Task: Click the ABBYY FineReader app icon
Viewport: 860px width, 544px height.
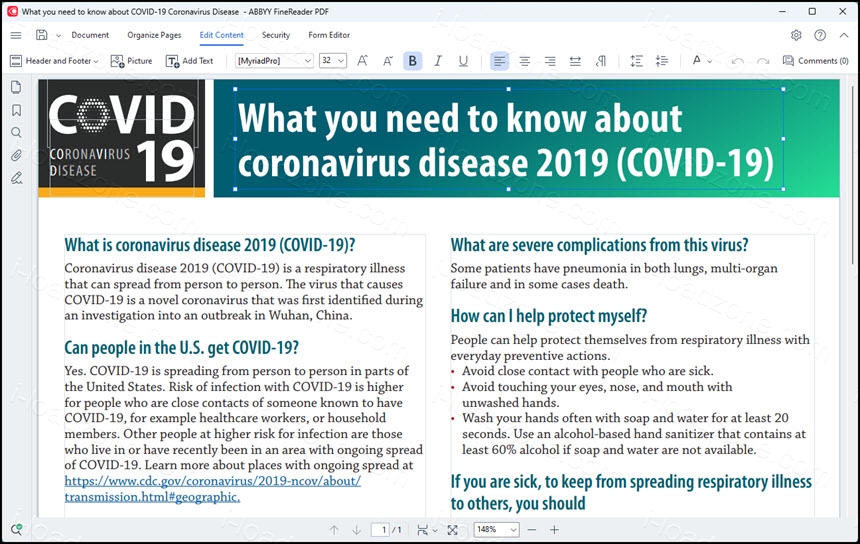Action: 12,12
